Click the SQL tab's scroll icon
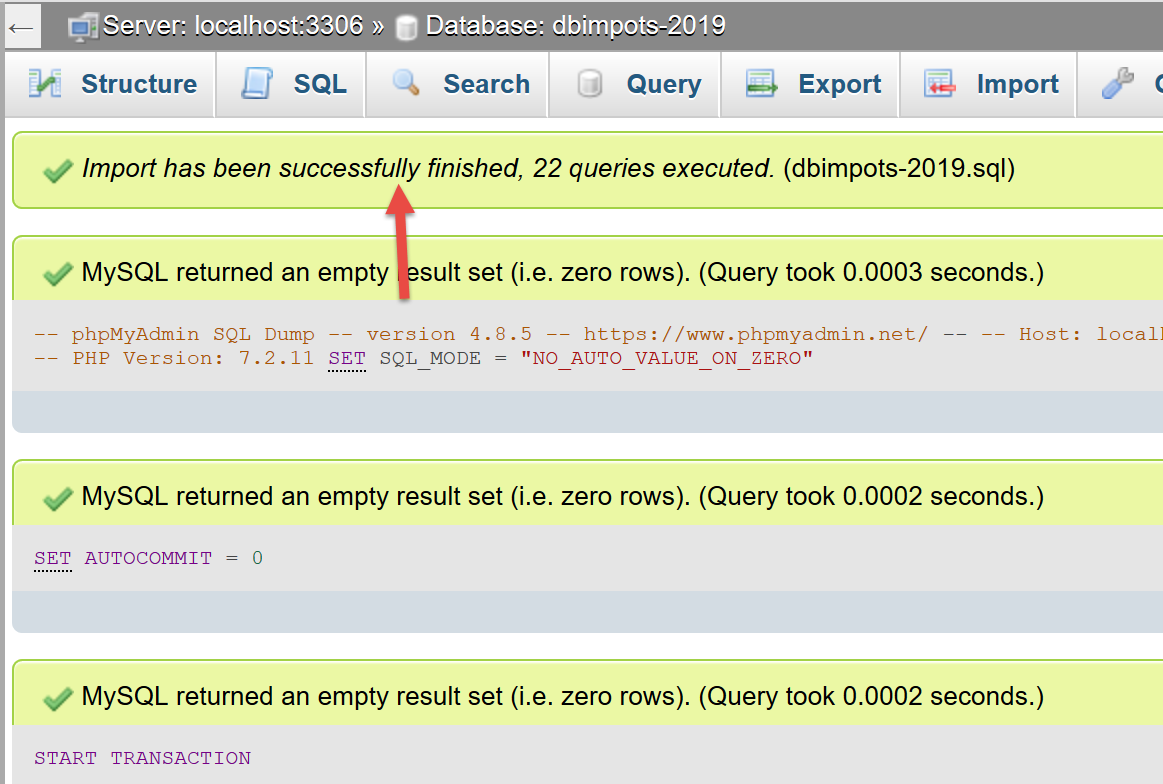This screenshot has height=784, width=1163. tap(257, 84)
